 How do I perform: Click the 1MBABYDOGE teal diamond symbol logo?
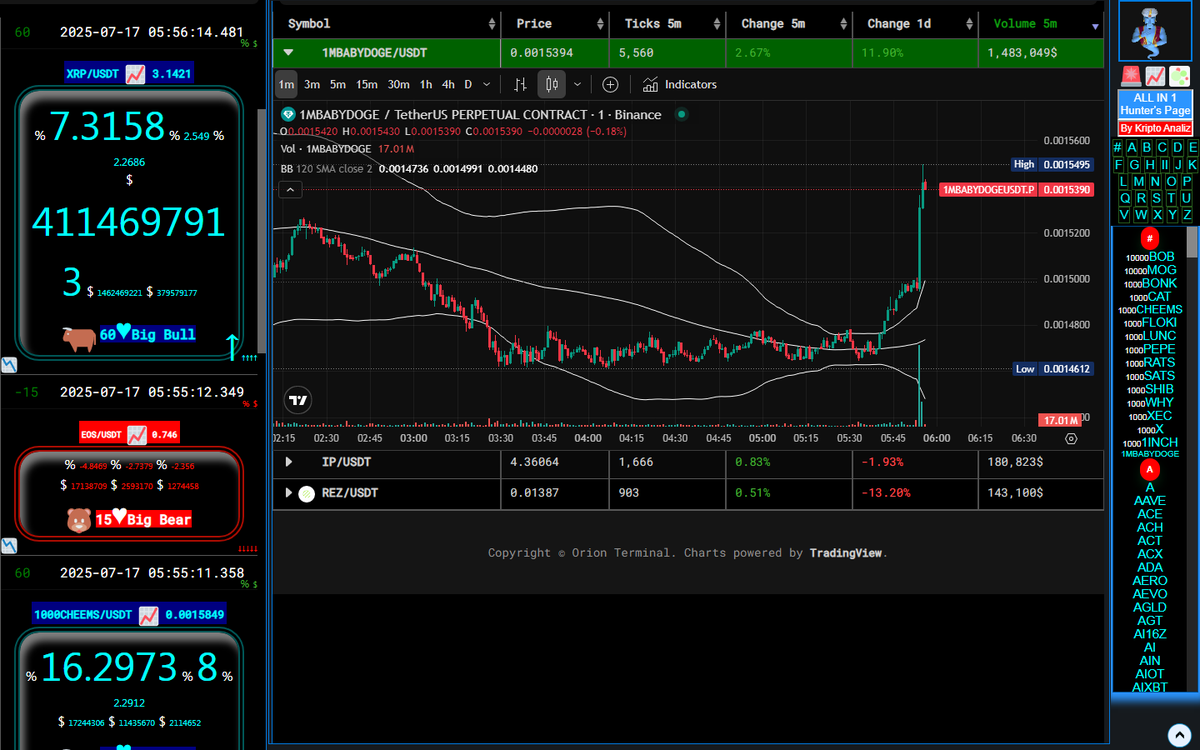[288, 115]
